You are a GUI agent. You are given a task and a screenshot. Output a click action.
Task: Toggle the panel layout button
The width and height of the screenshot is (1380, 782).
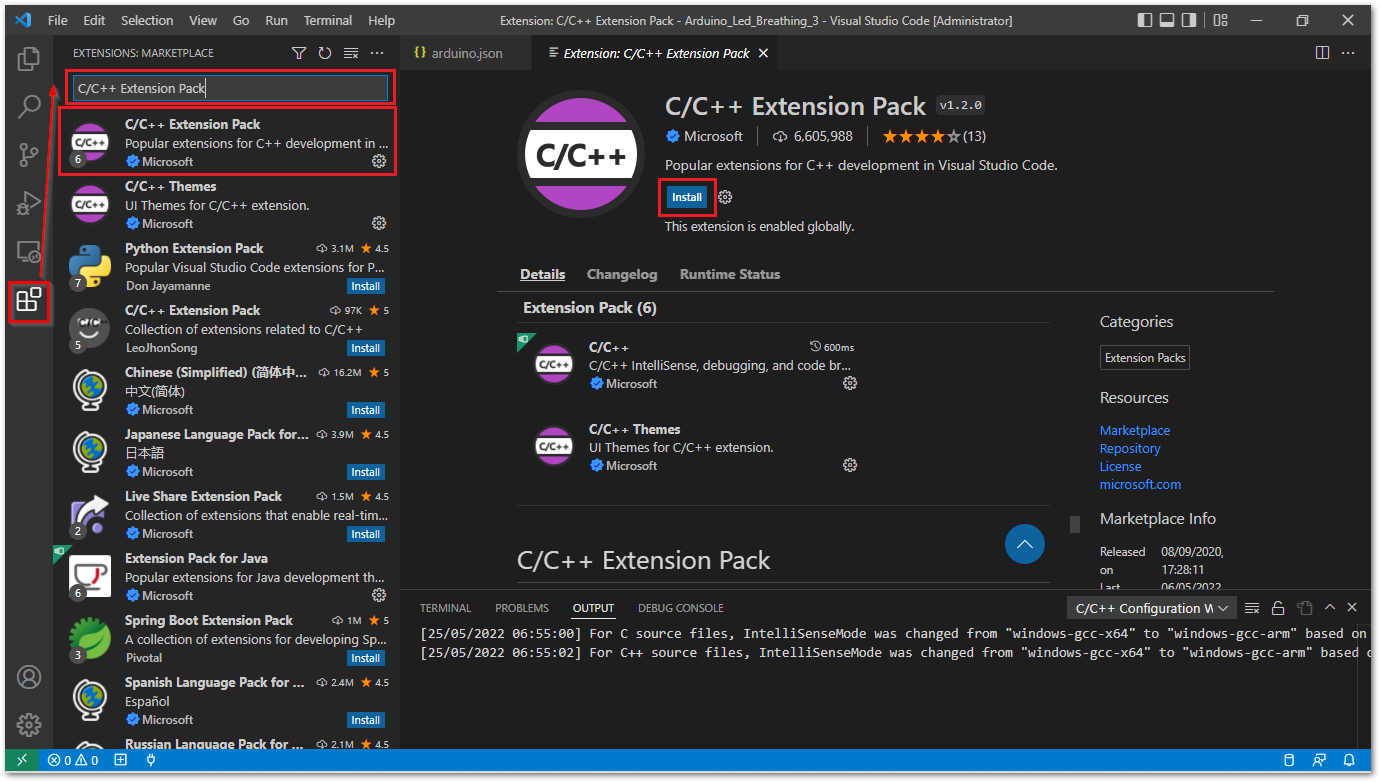pos(1167,20)
